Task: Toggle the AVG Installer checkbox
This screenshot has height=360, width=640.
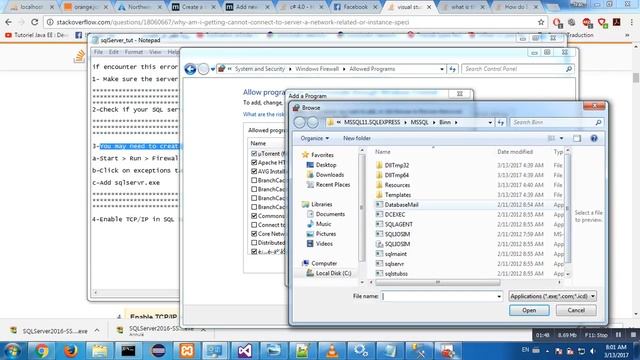Action: click(254, 171)
